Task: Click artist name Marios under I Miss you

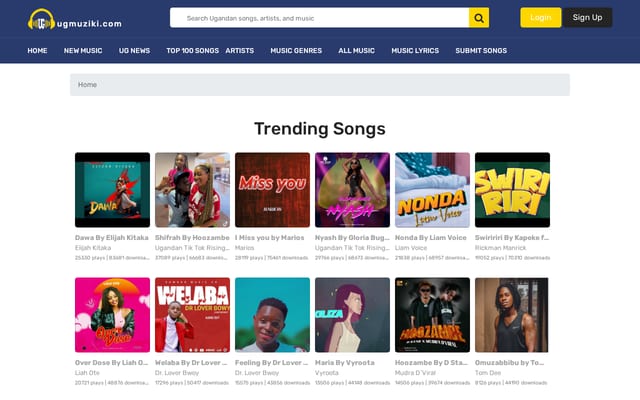Action: pyautogui.click(x=244, y=248)
